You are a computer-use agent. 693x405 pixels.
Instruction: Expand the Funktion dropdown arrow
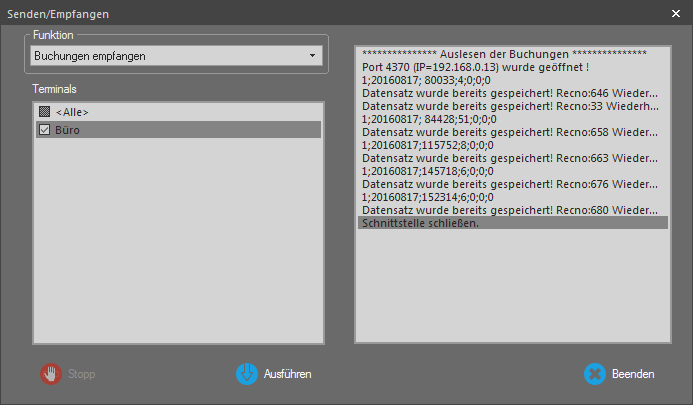click(x=312, y=56)
